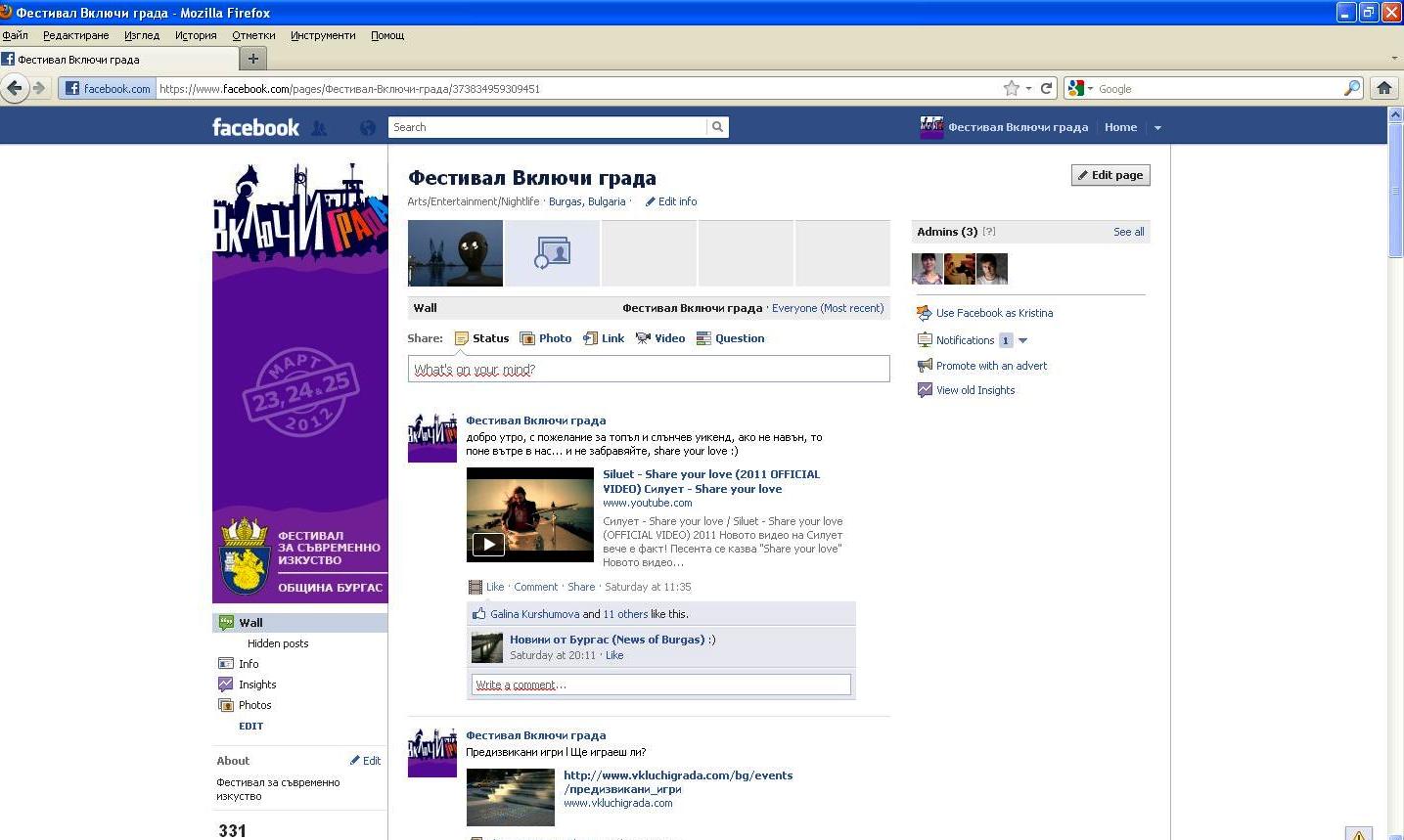Open the Изглед menu
This screenshot has width=1404, height=840.
click(x=142, y=35)
